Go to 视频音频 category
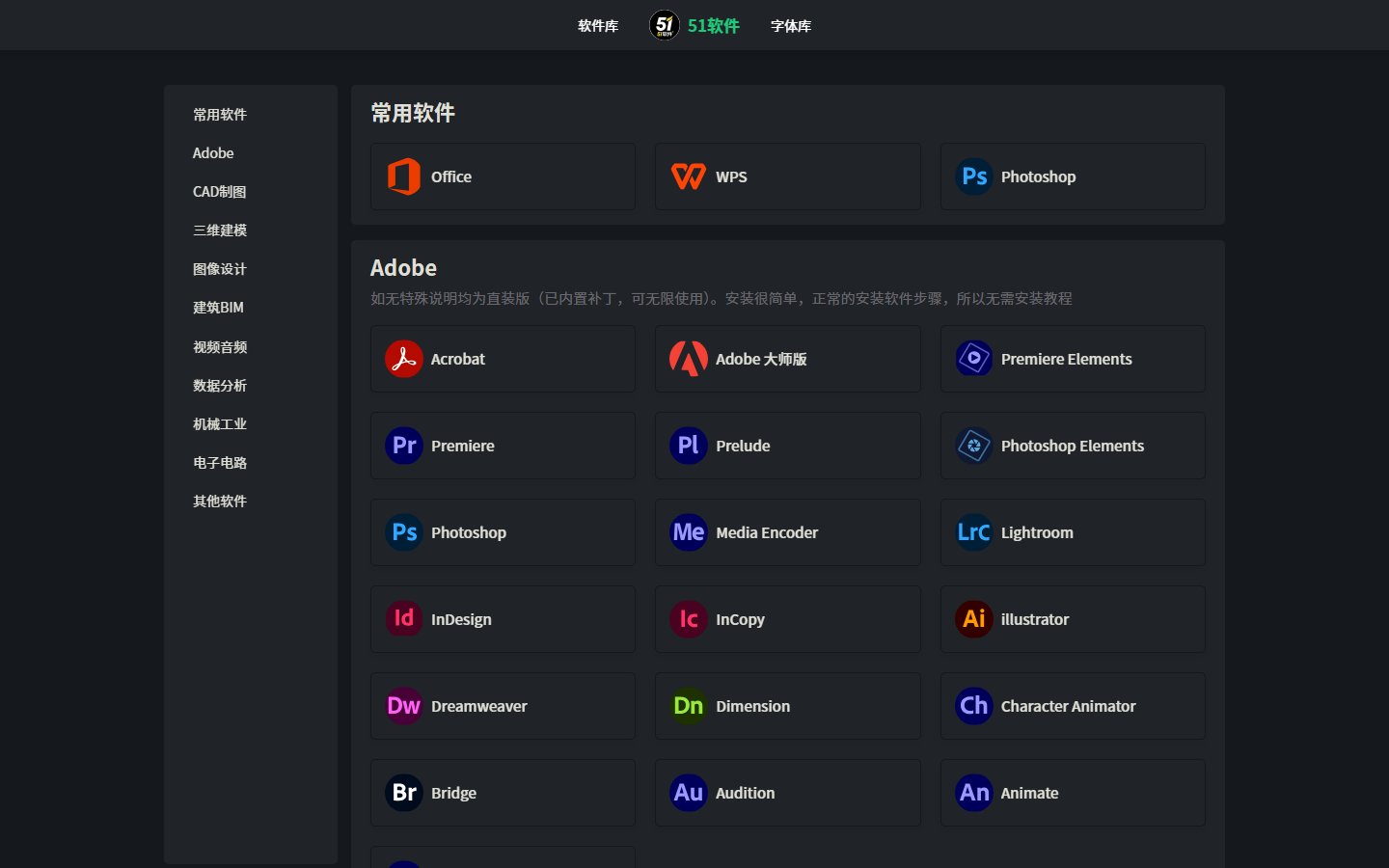The height and width of the screenshot is (868, 1389). (220, 347)
